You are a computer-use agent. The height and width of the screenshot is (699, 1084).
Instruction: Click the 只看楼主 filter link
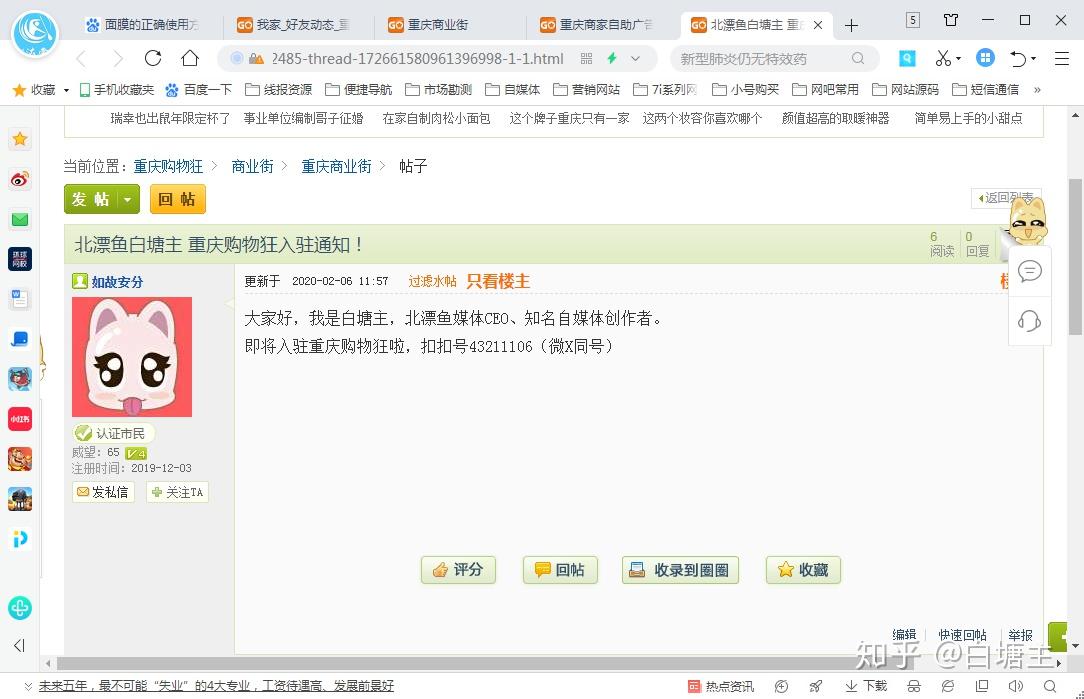(498, 281)
